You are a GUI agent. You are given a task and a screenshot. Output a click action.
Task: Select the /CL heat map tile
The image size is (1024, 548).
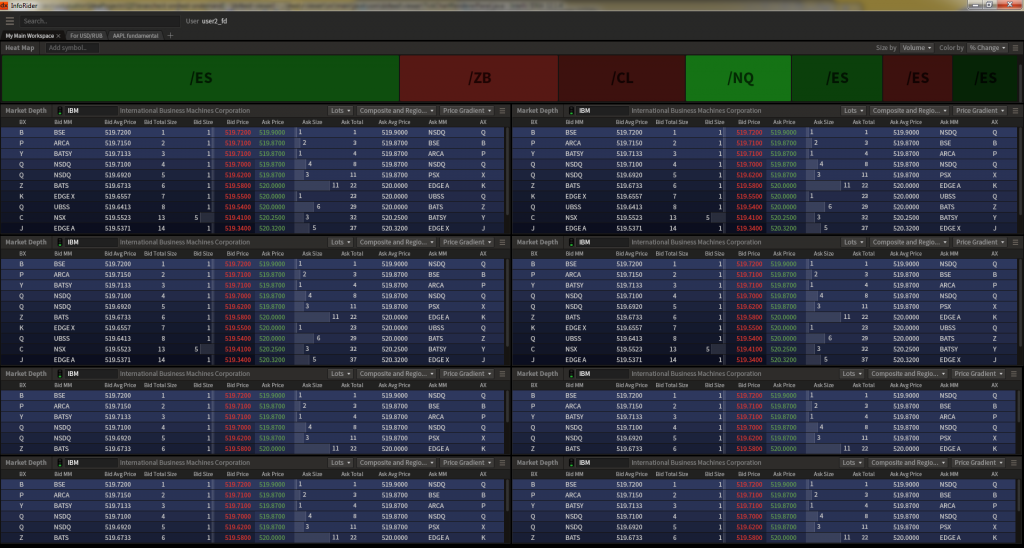pos(622,77)
